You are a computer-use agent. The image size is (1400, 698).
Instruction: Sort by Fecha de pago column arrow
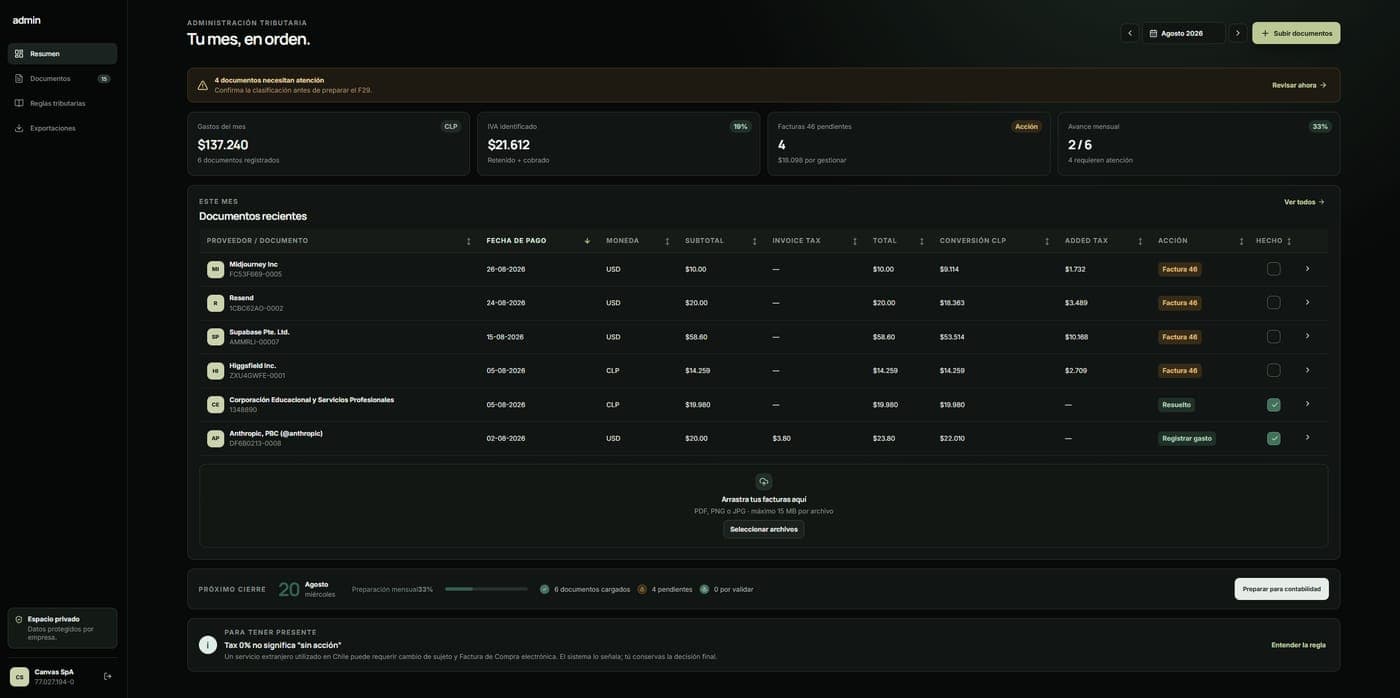pyautogui.click(x=587, y=241)
